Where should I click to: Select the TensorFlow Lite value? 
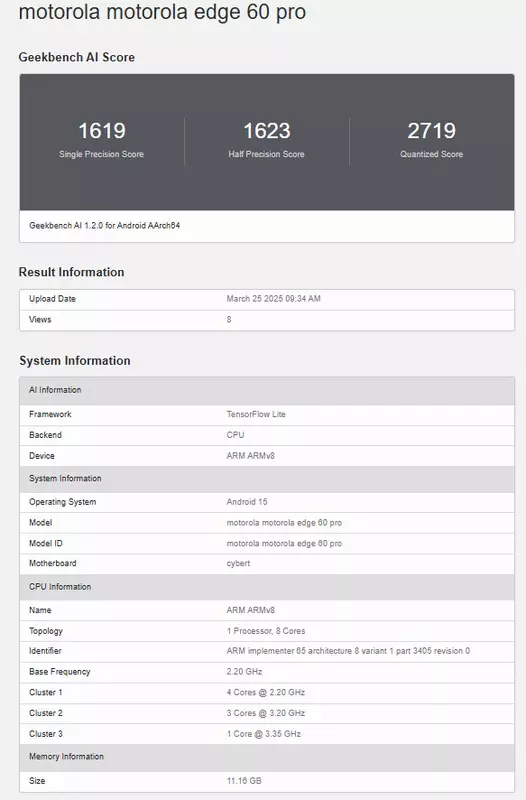pos(256,414)
